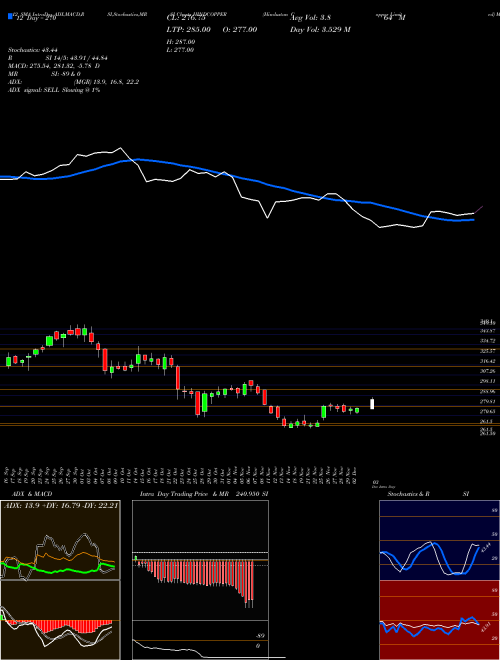500x660 pixels.
Task: Click the blue 12 Day SMA legend square
Action: (x=11, y=16)
